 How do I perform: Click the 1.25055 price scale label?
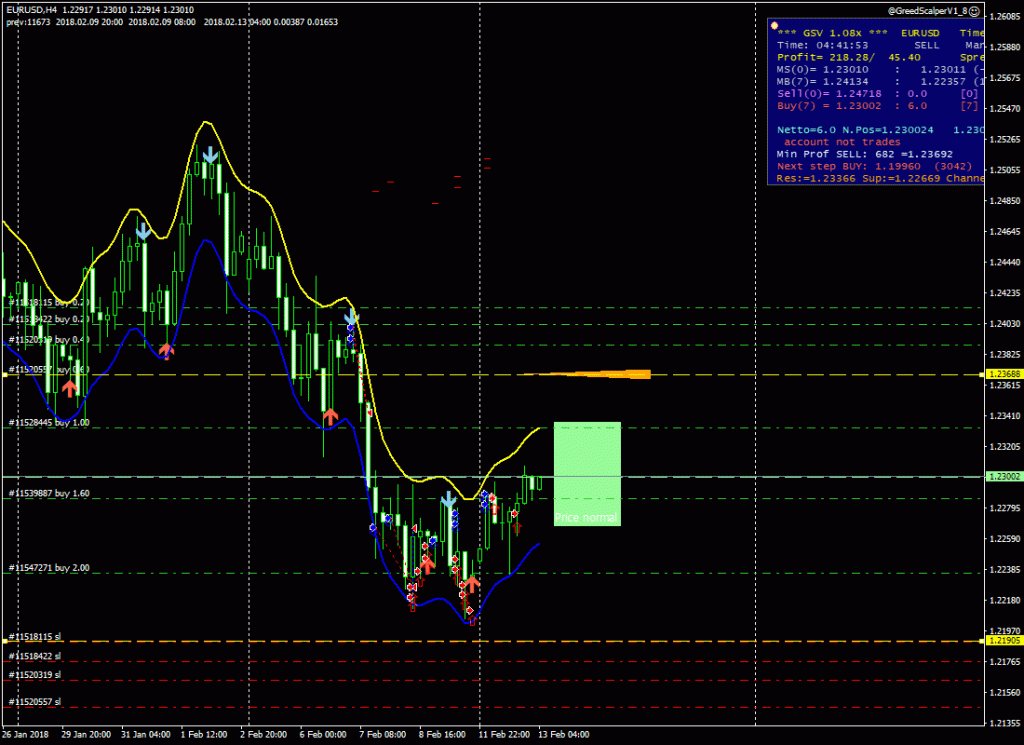(1004, 170)
